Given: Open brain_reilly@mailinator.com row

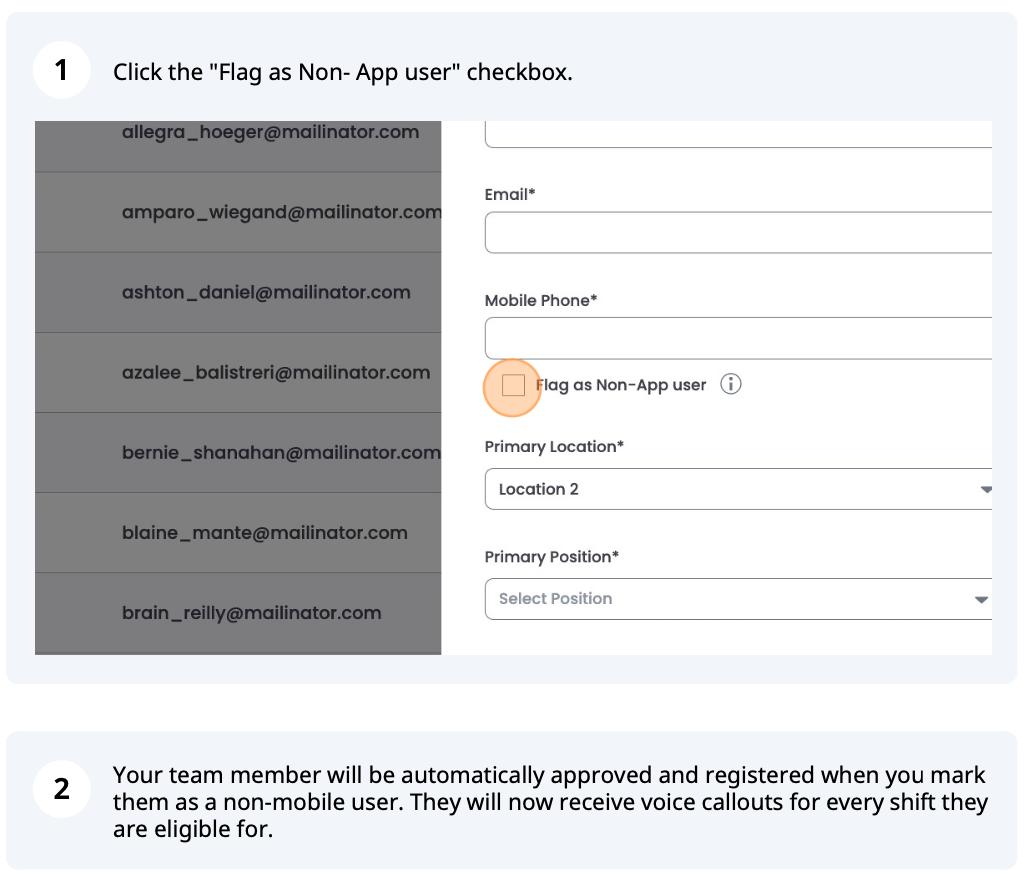Looking at the screenshot, I should click(x=251, y=612).
